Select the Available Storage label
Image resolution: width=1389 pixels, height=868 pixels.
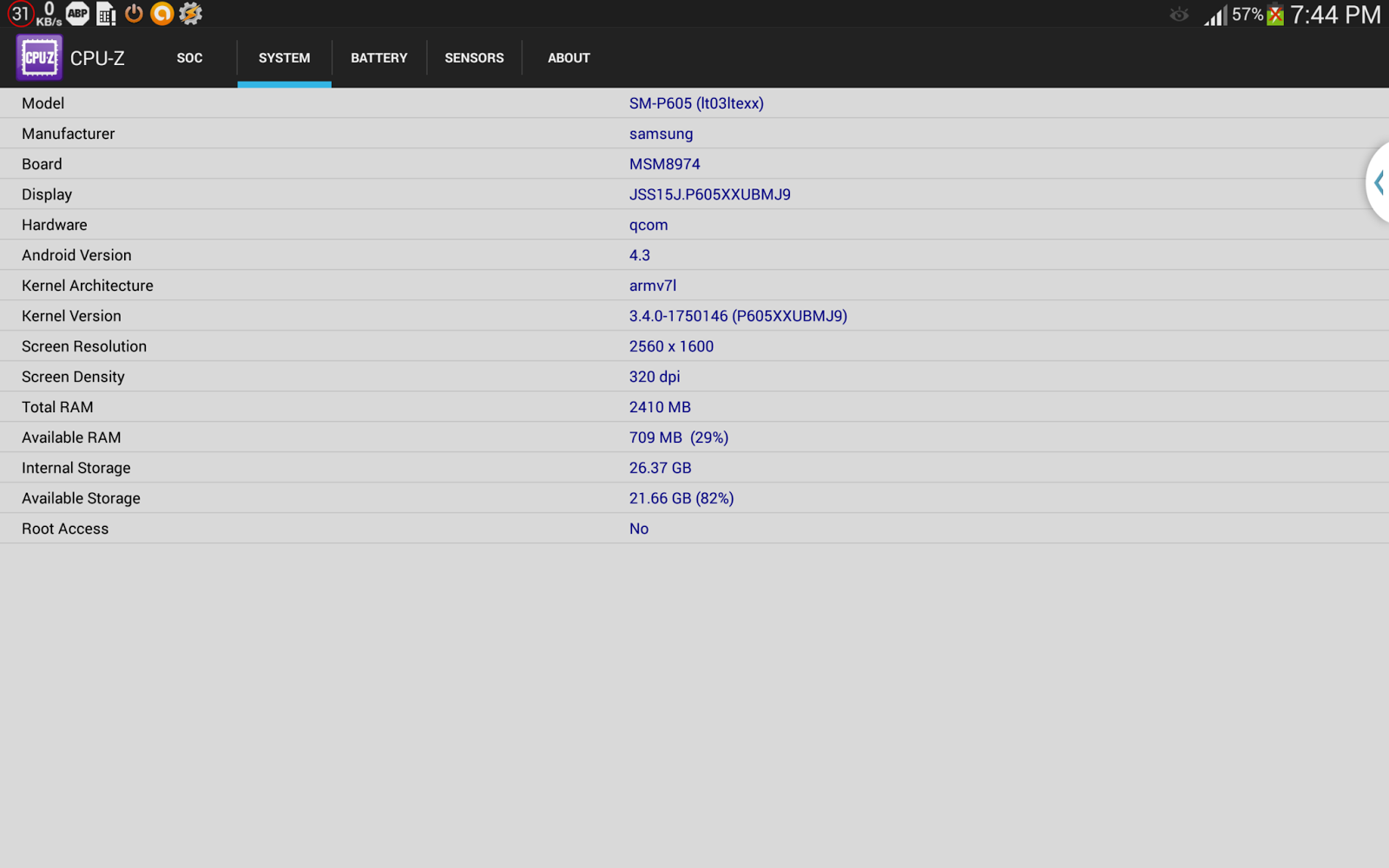pyautogui.click(x=81, y=498)
